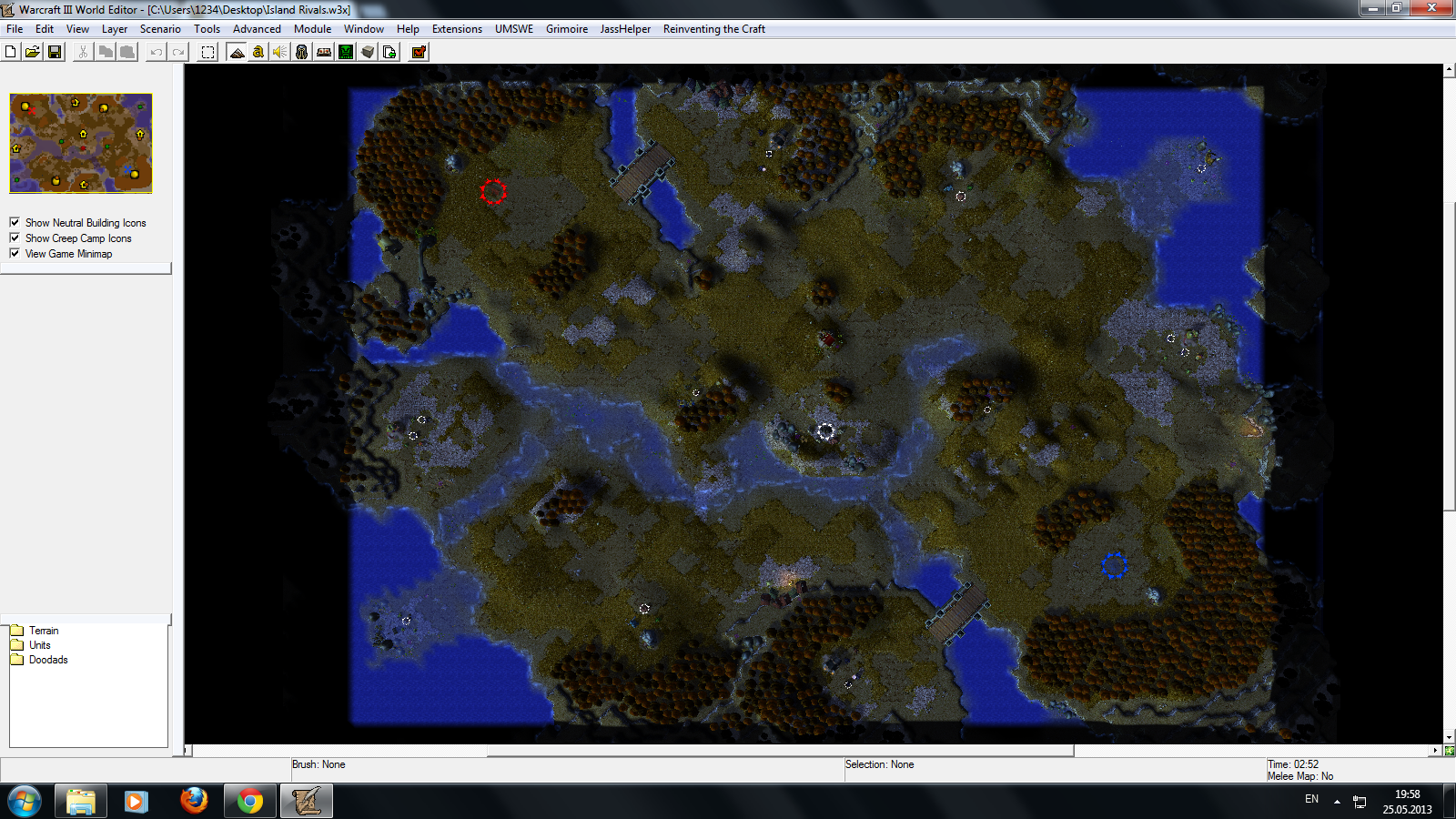Open the Scenario menu
1456x819 pixels.
(160, 29)
